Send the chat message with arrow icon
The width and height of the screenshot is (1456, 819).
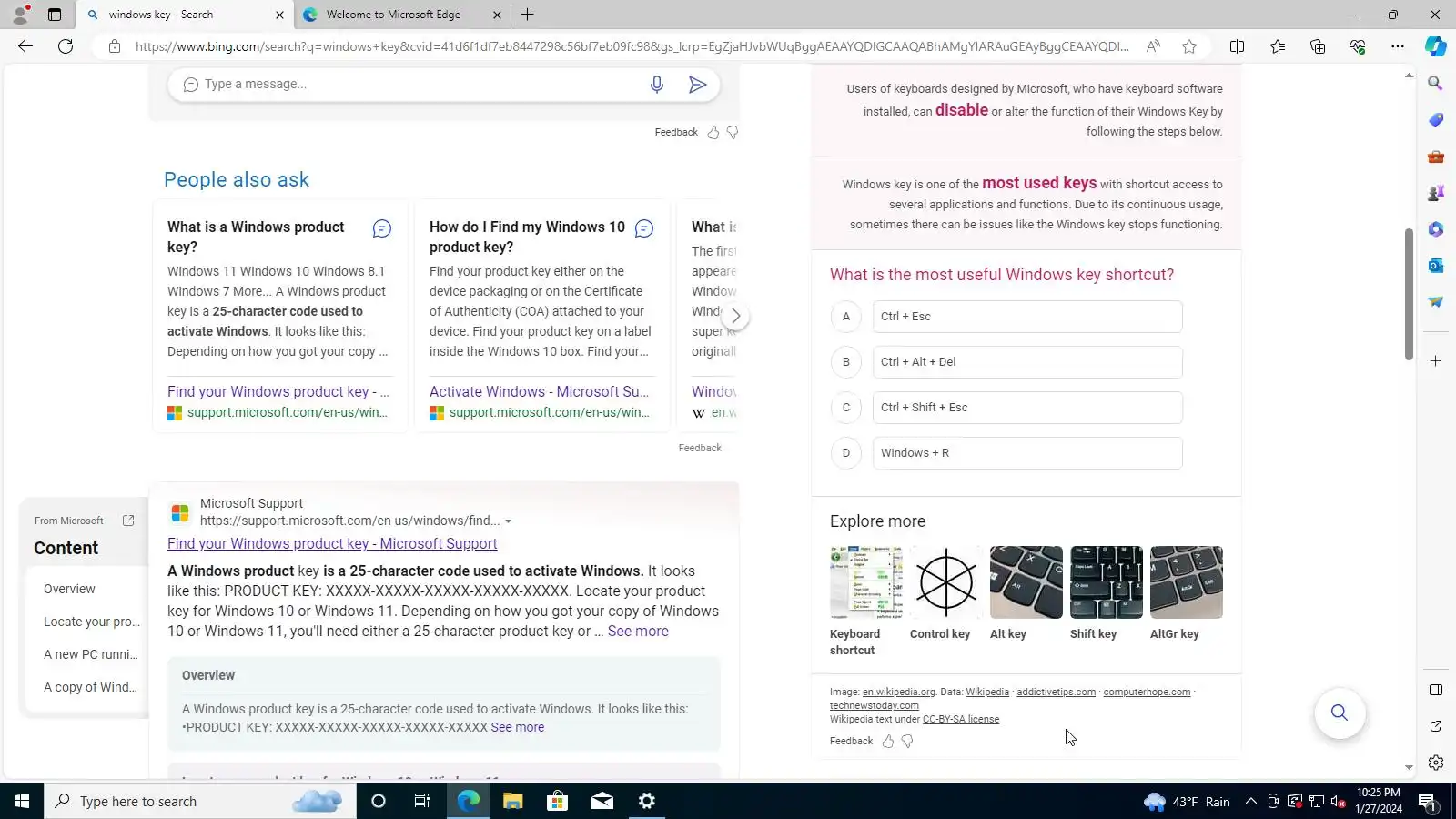point(698,85)
